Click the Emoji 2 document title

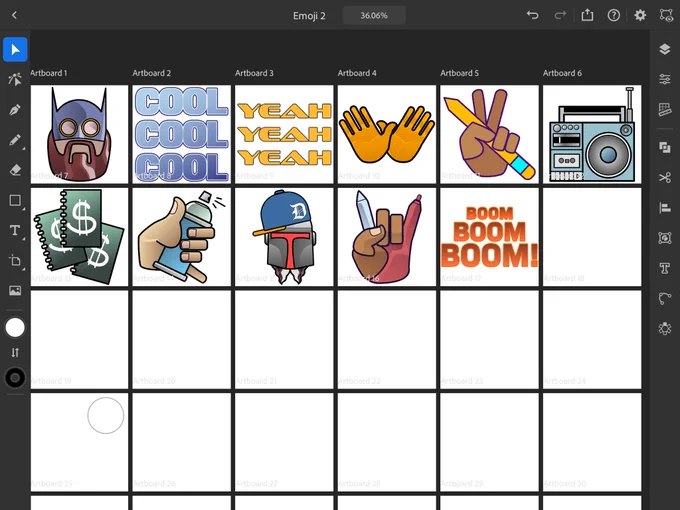click(309, 16)
